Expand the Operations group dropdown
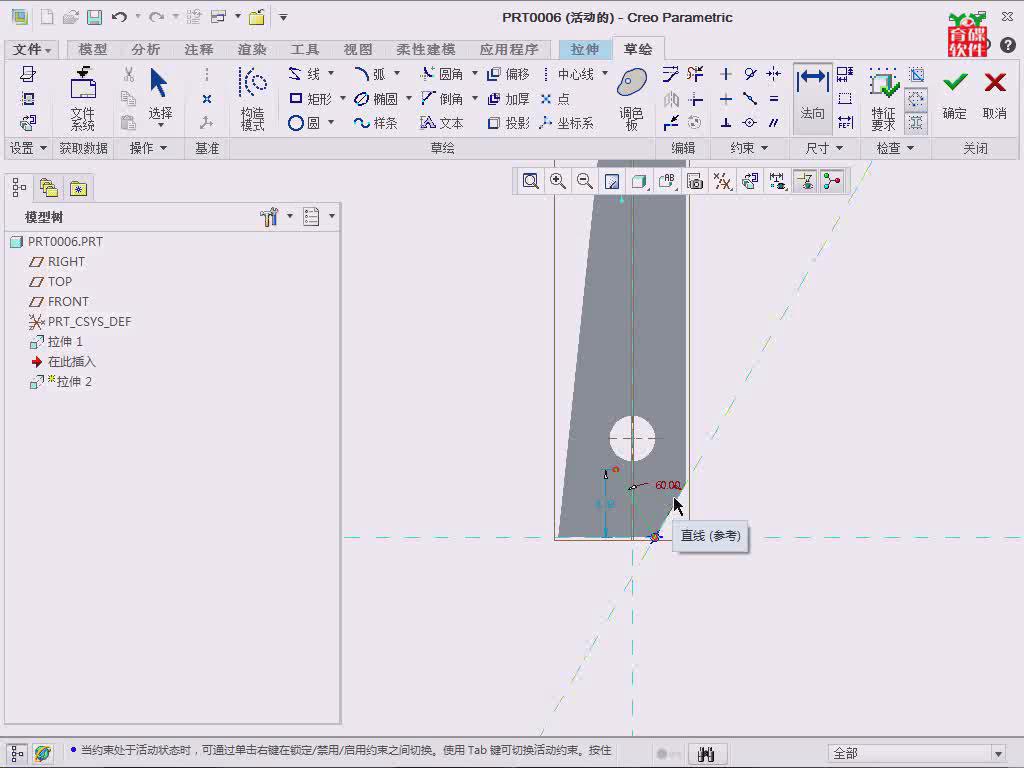Image resolution: width=1024 pixels, height=768 pixels. click(x=148, y=148)
